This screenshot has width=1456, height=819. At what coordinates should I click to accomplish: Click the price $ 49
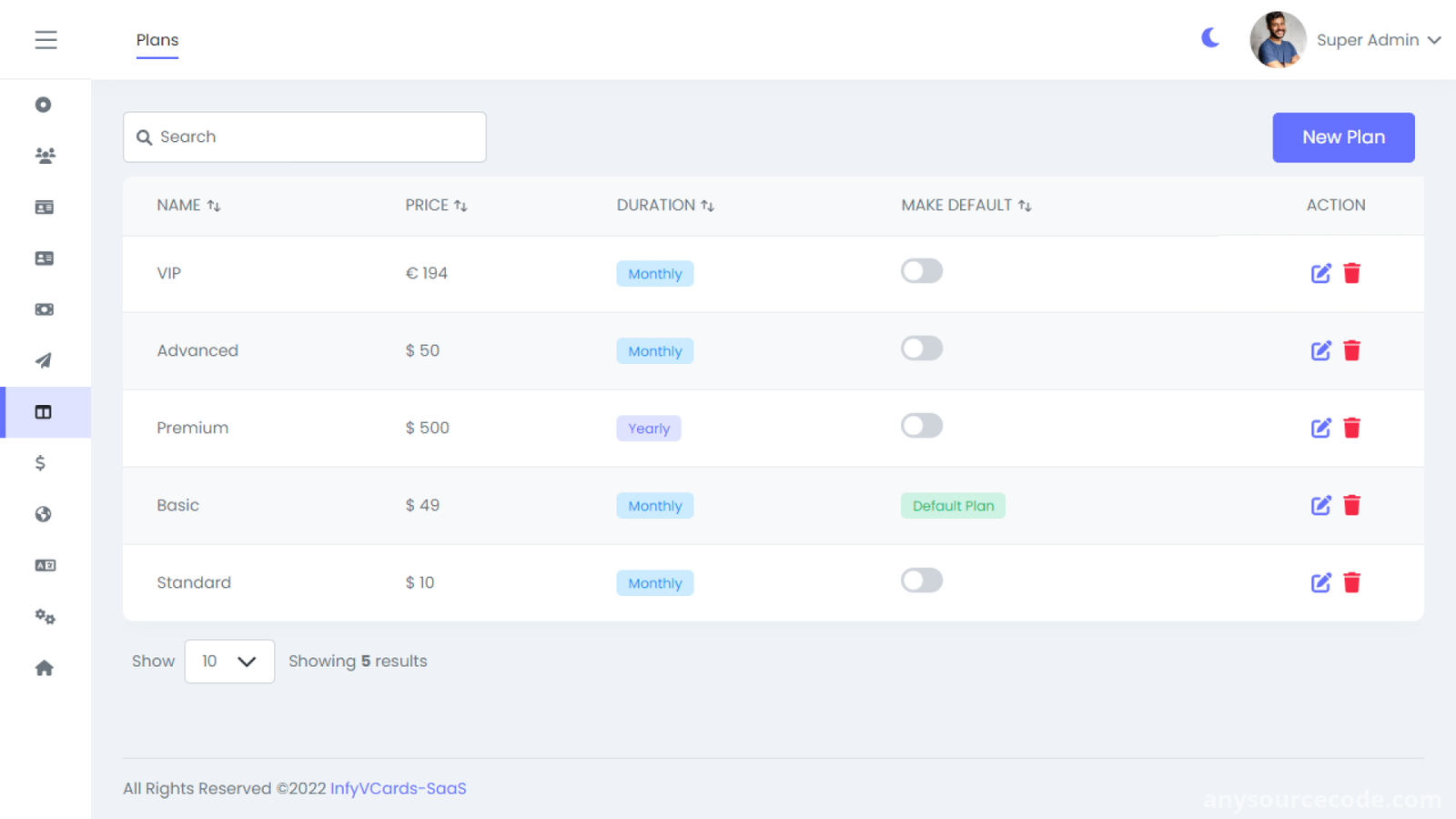coord(422,505)
